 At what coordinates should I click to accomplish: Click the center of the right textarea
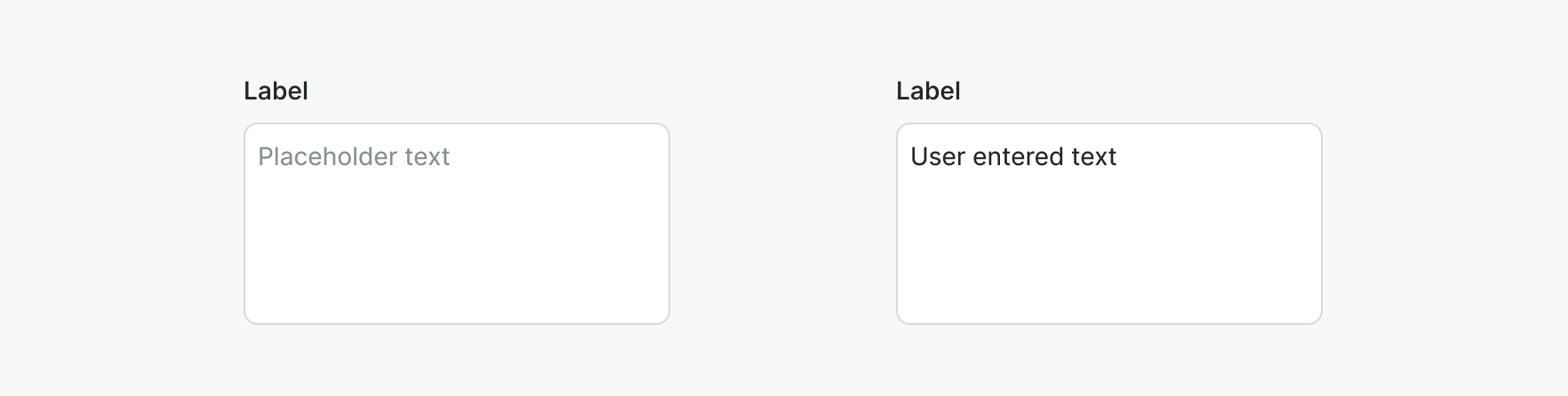[x=1109, y=224]
